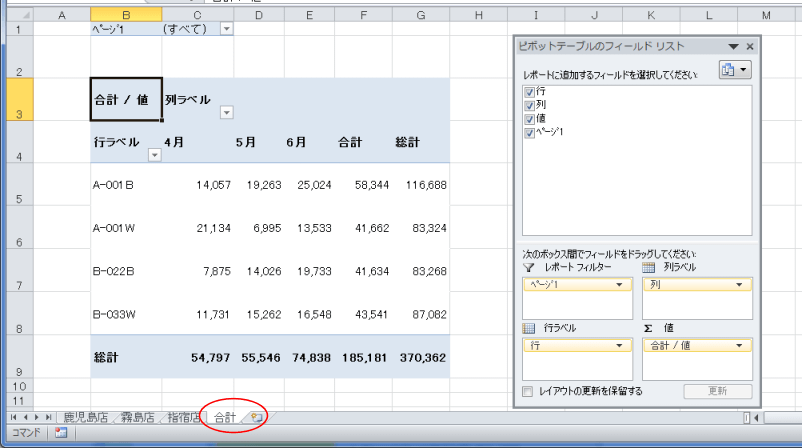Uncheck the 行 field checkbox
The image size is (802, 448).
[x=529, y=91]
